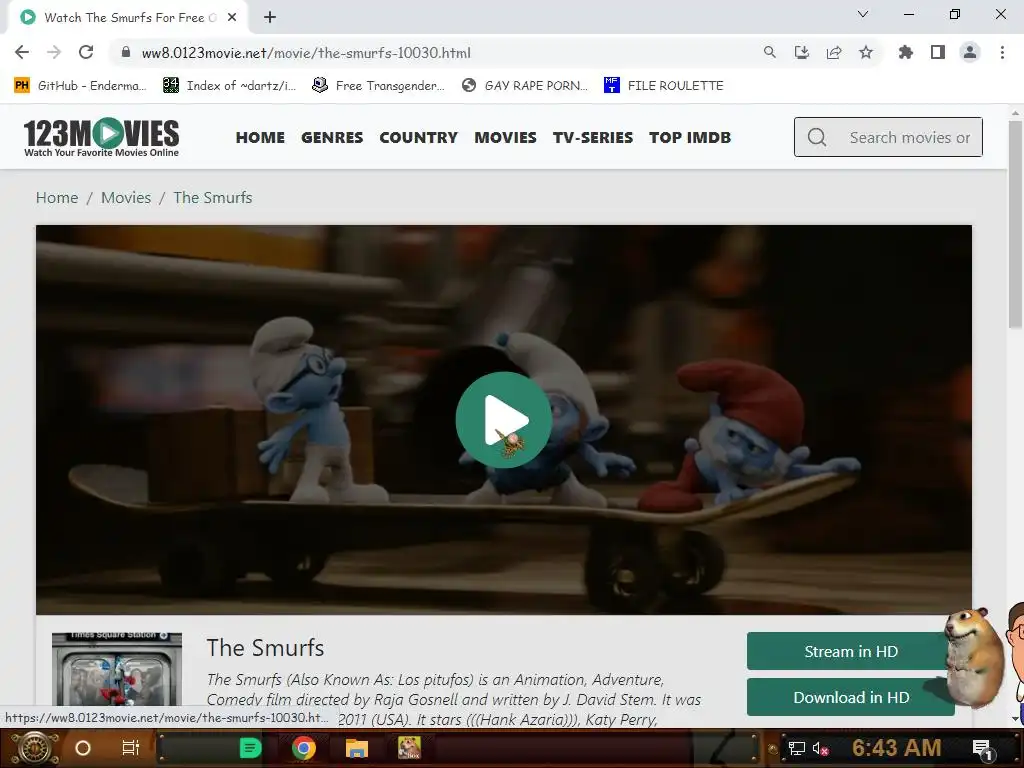Open the HOME menu item
1024x768 pixels.
(260, 138)
